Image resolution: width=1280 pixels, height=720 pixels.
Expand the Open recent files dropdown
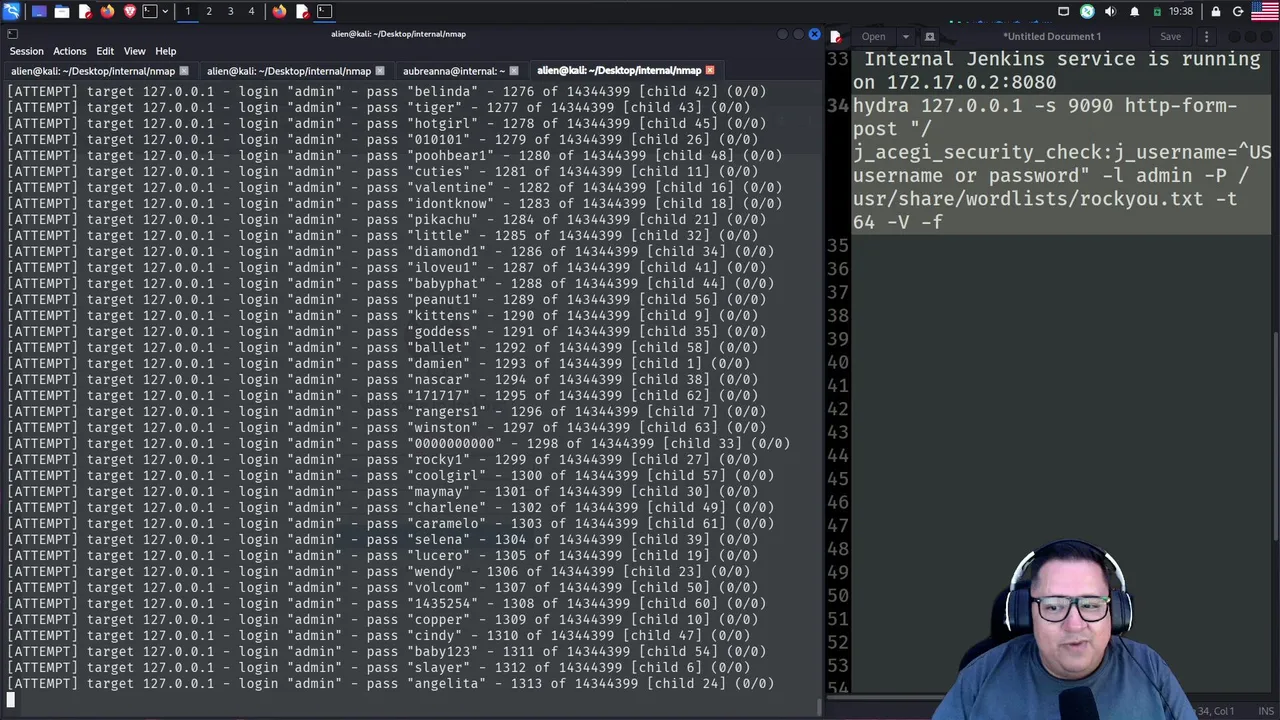906,37
